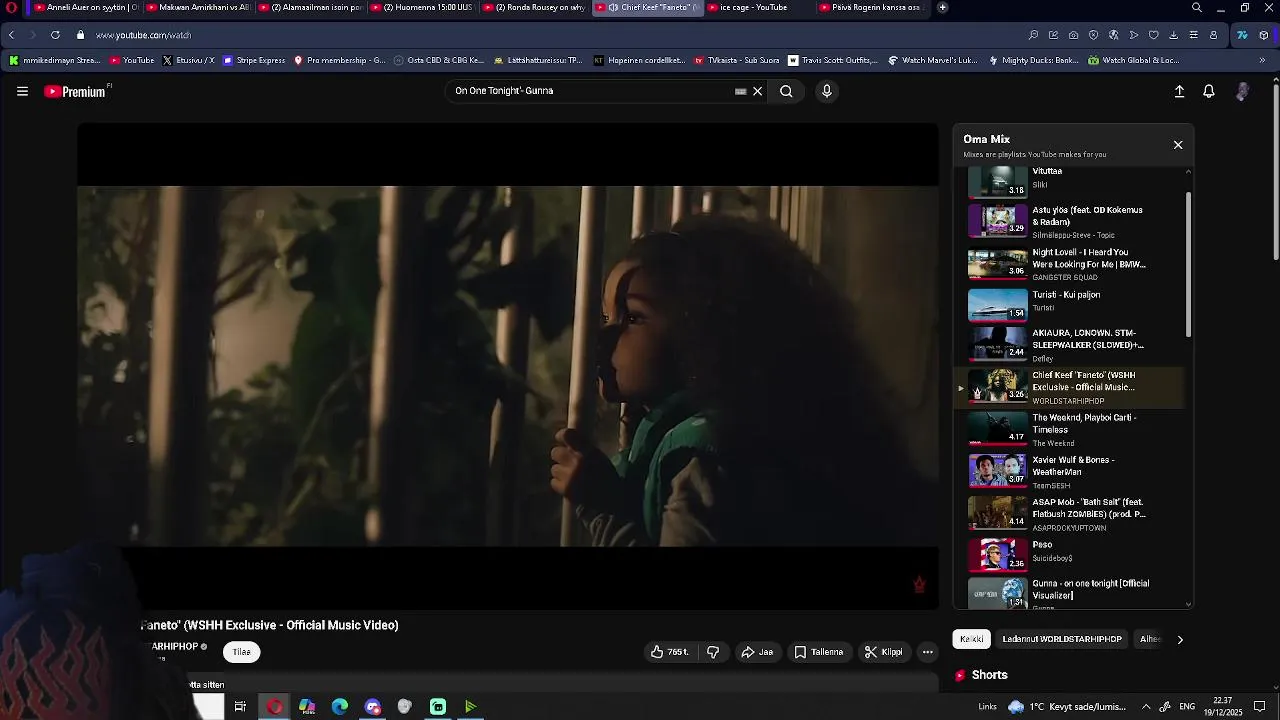Reload the page
1280x720 pixels.
pyautogui.click(x=55, y=35)
